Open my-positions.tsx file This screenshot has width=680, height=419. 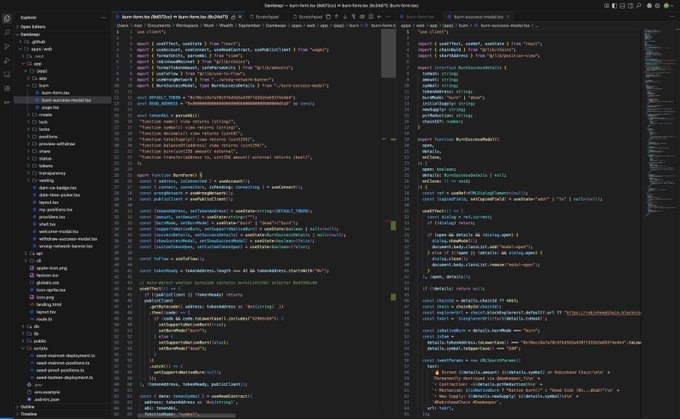click(x=55, y=210)
